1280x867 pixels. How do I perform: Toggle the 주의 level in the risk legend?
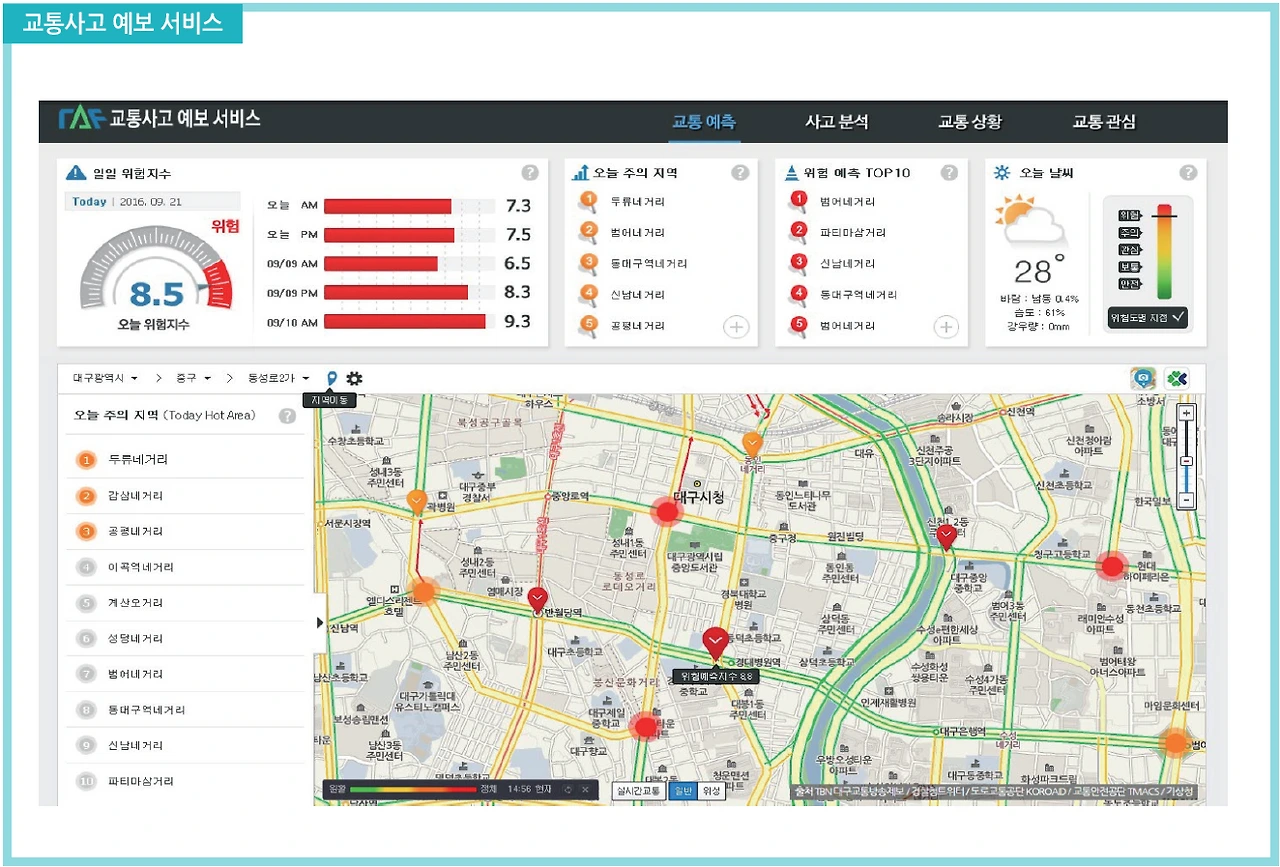pos(1130,232)
